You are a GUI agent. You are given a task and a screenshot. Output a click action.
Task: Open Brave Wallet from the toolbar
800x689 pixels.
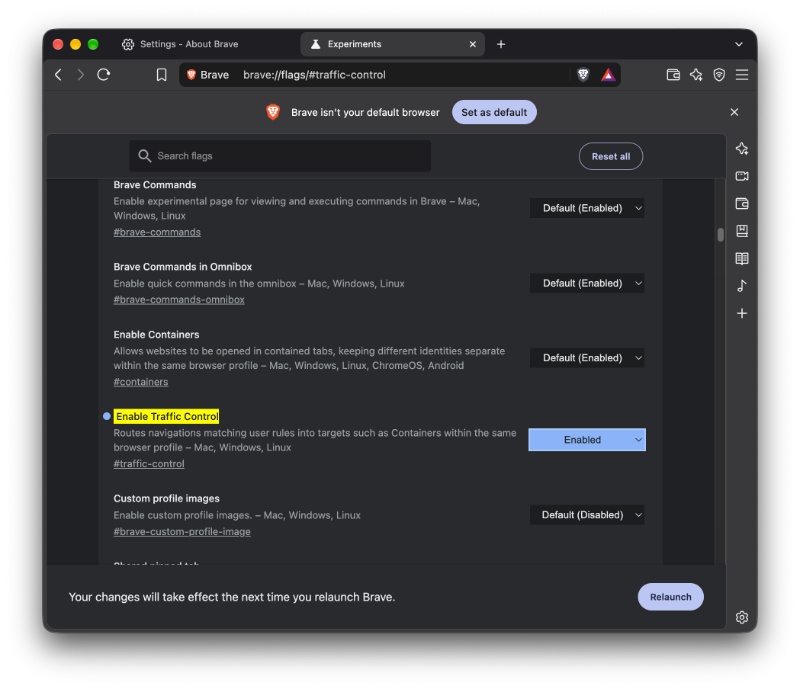673,75
